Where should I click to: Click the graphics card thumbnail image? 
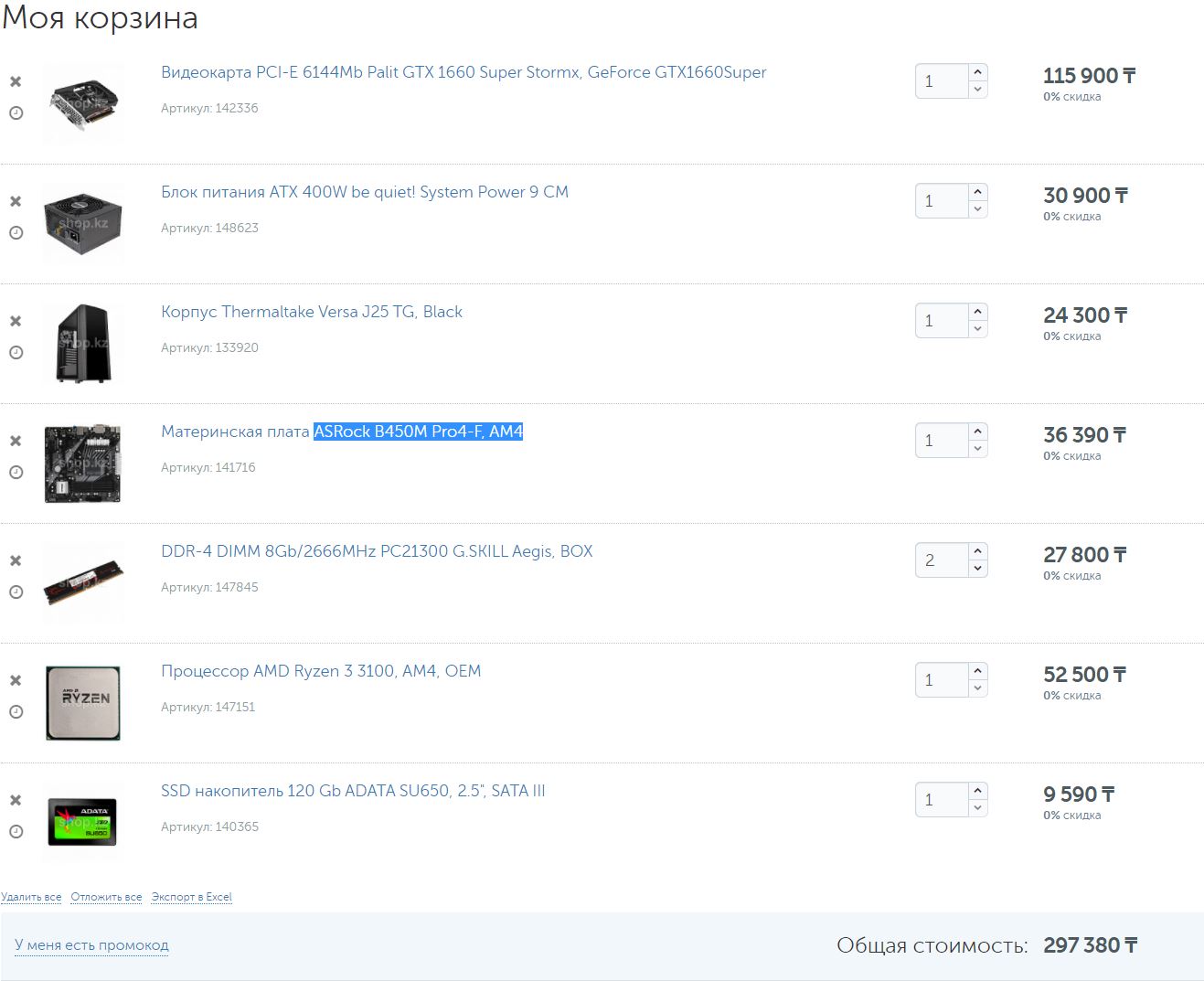[83, 103]
